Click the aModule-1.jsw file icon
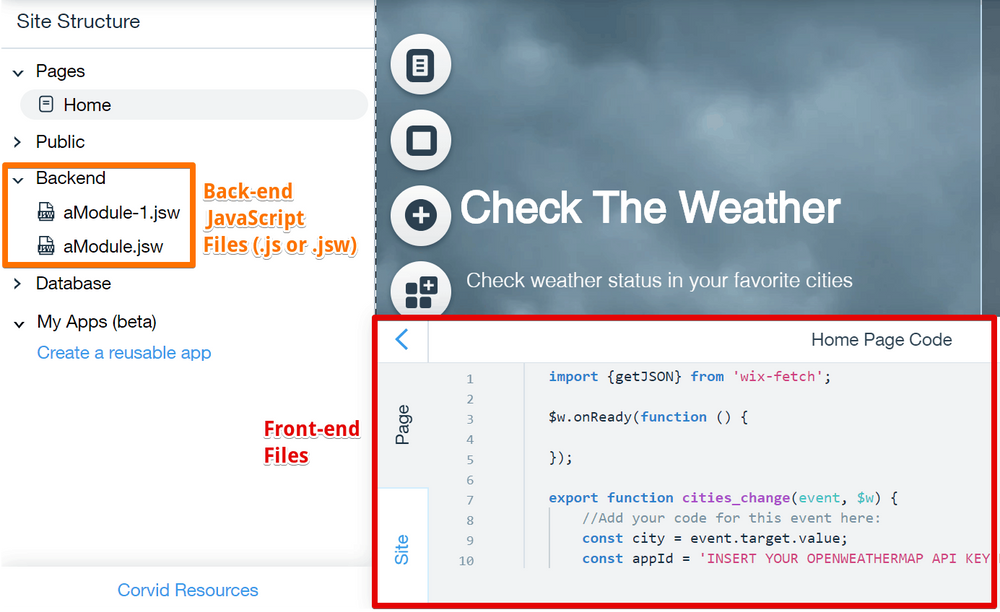Image resolution: width=1000 pixels, height=612 pixels. tap(46, 212)
